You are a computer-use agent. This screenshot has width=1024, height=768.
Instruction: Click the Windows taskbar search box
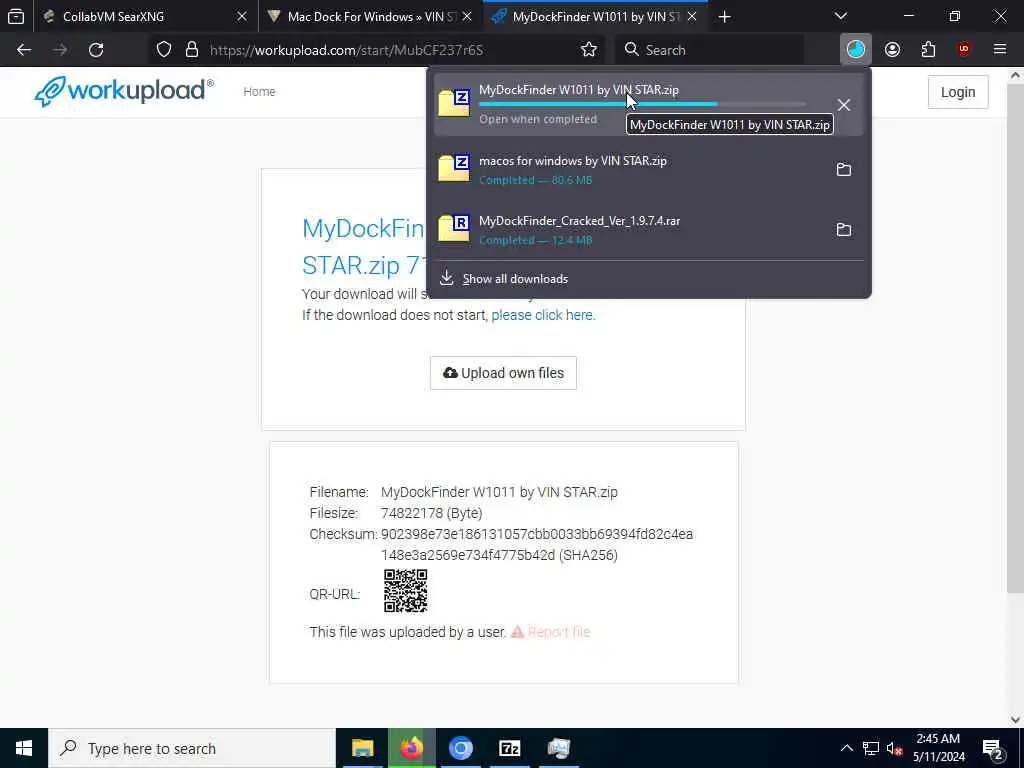click(192, 748)
